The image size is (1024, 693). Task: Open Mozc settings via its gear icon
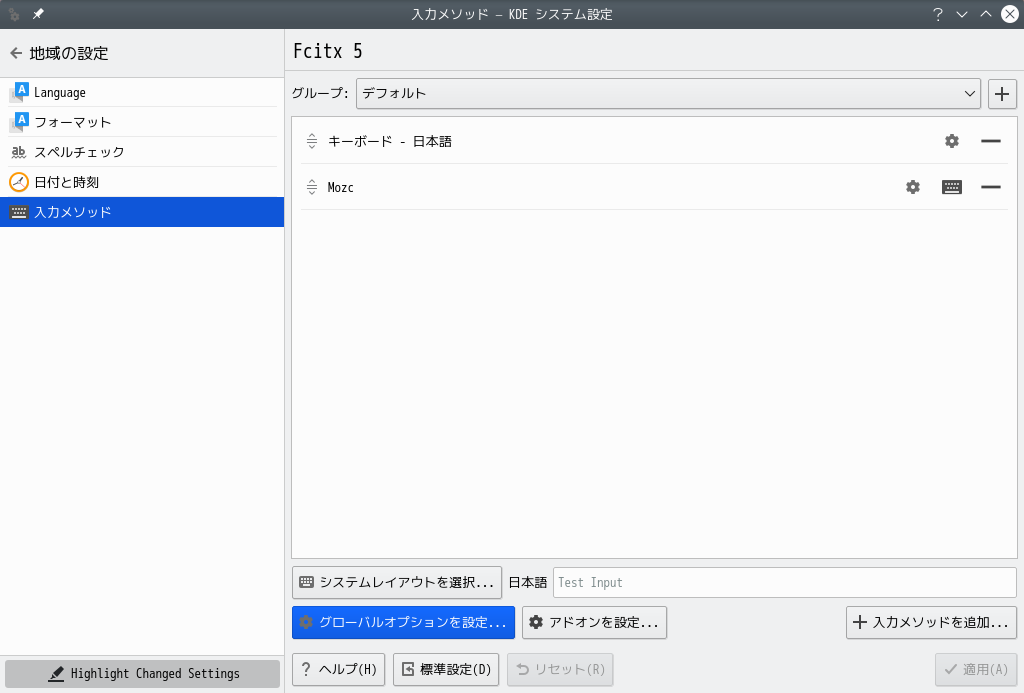(x=913, y=187)
